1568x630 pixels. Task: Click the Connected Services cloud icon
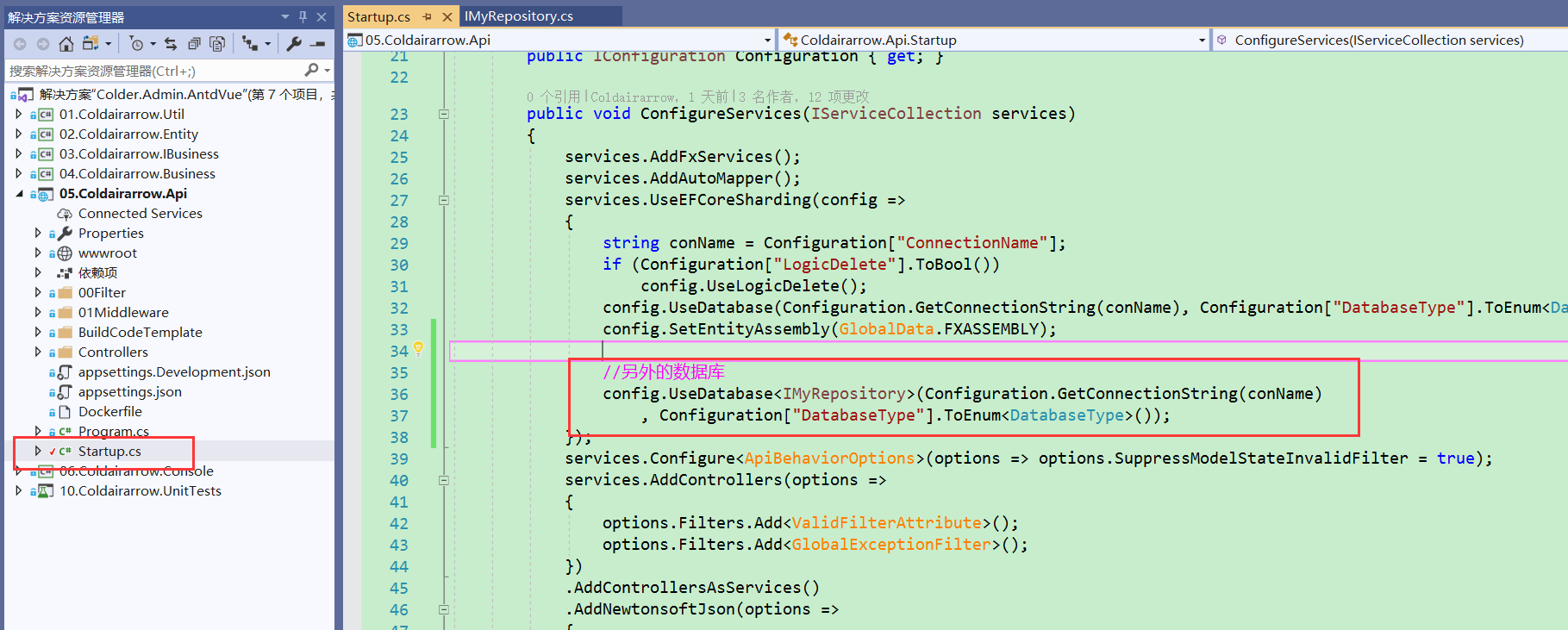pos(65,214)
